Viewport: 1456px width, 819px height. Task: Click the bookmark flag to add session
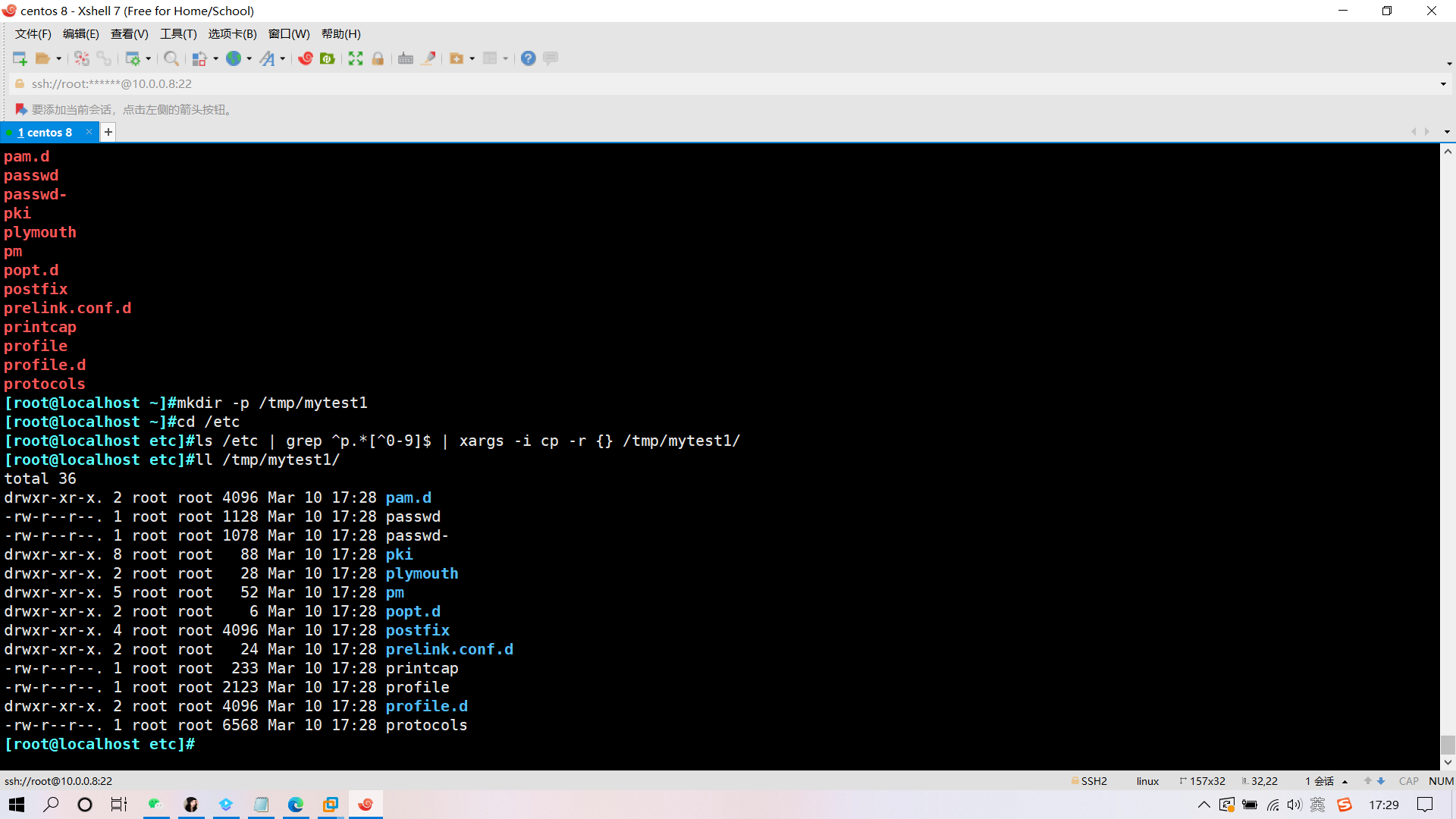[x=20, y=109]
